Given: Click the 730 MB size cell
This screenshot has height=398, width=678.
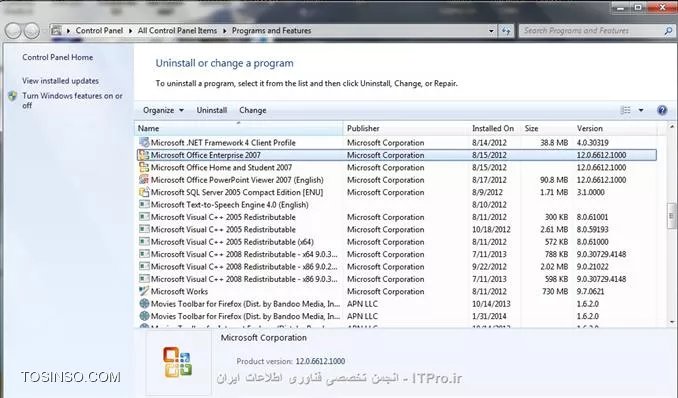Looking at the screenshot, I should pyautogui.click(x=555, y=291).
